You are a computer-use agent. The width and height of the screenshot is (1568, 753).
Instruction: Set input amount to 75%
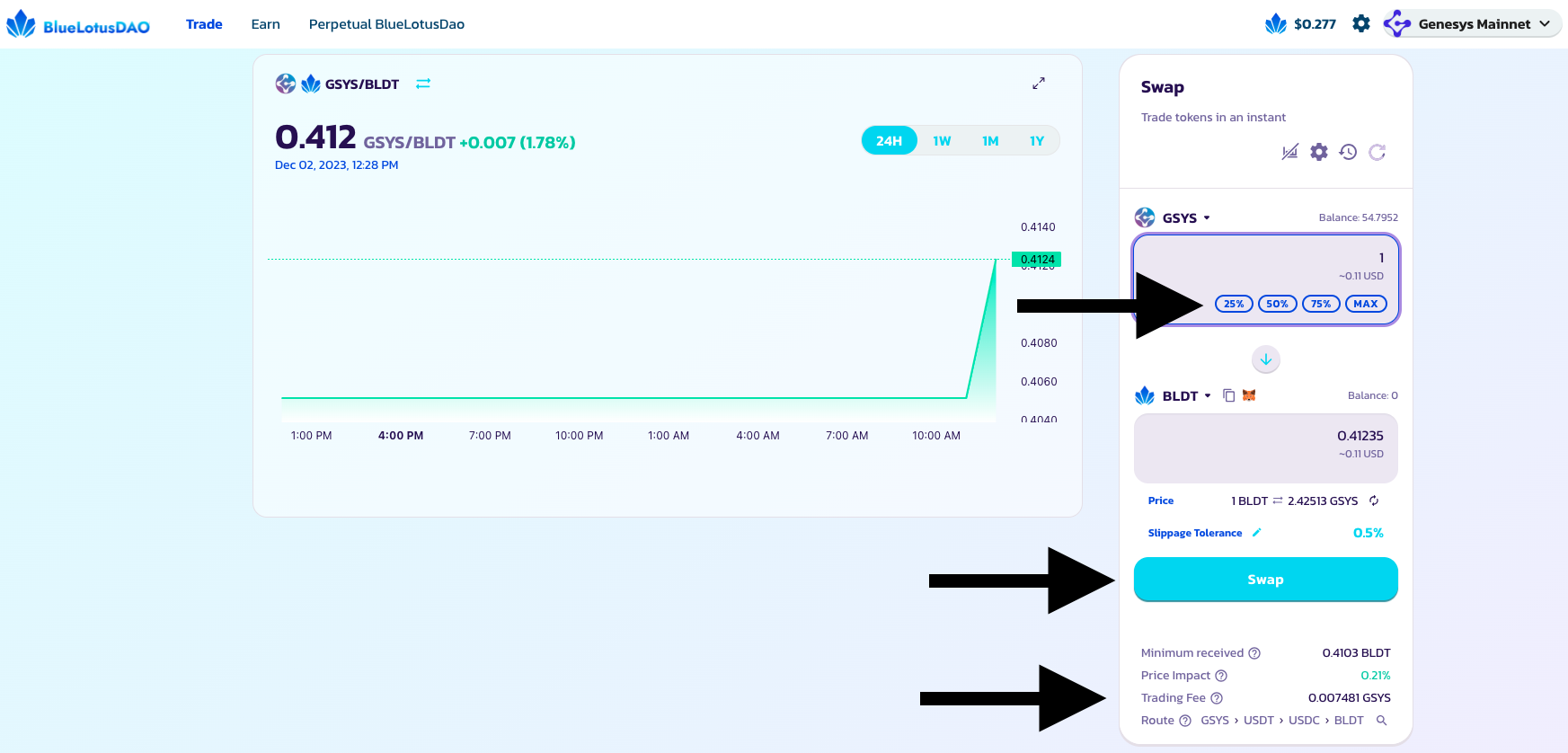point(1321,304)
